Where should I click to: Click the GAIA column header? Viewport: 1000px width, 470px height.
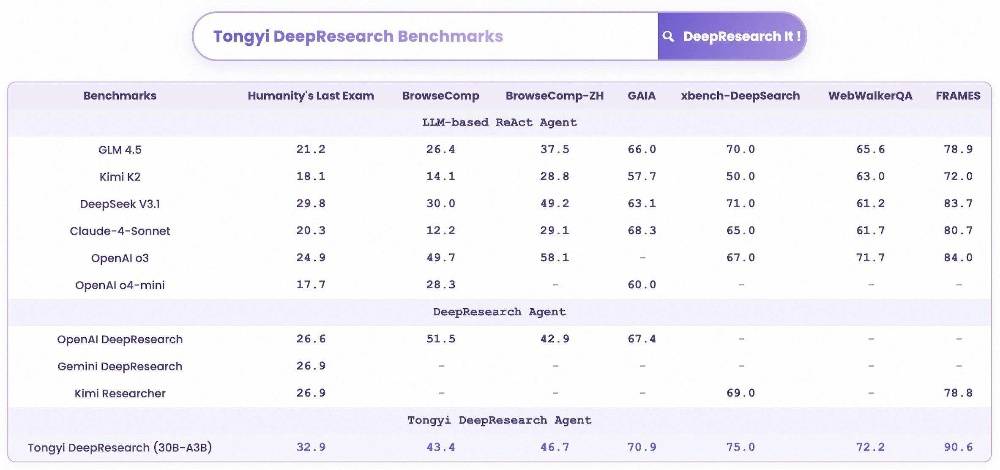[642, 96]
